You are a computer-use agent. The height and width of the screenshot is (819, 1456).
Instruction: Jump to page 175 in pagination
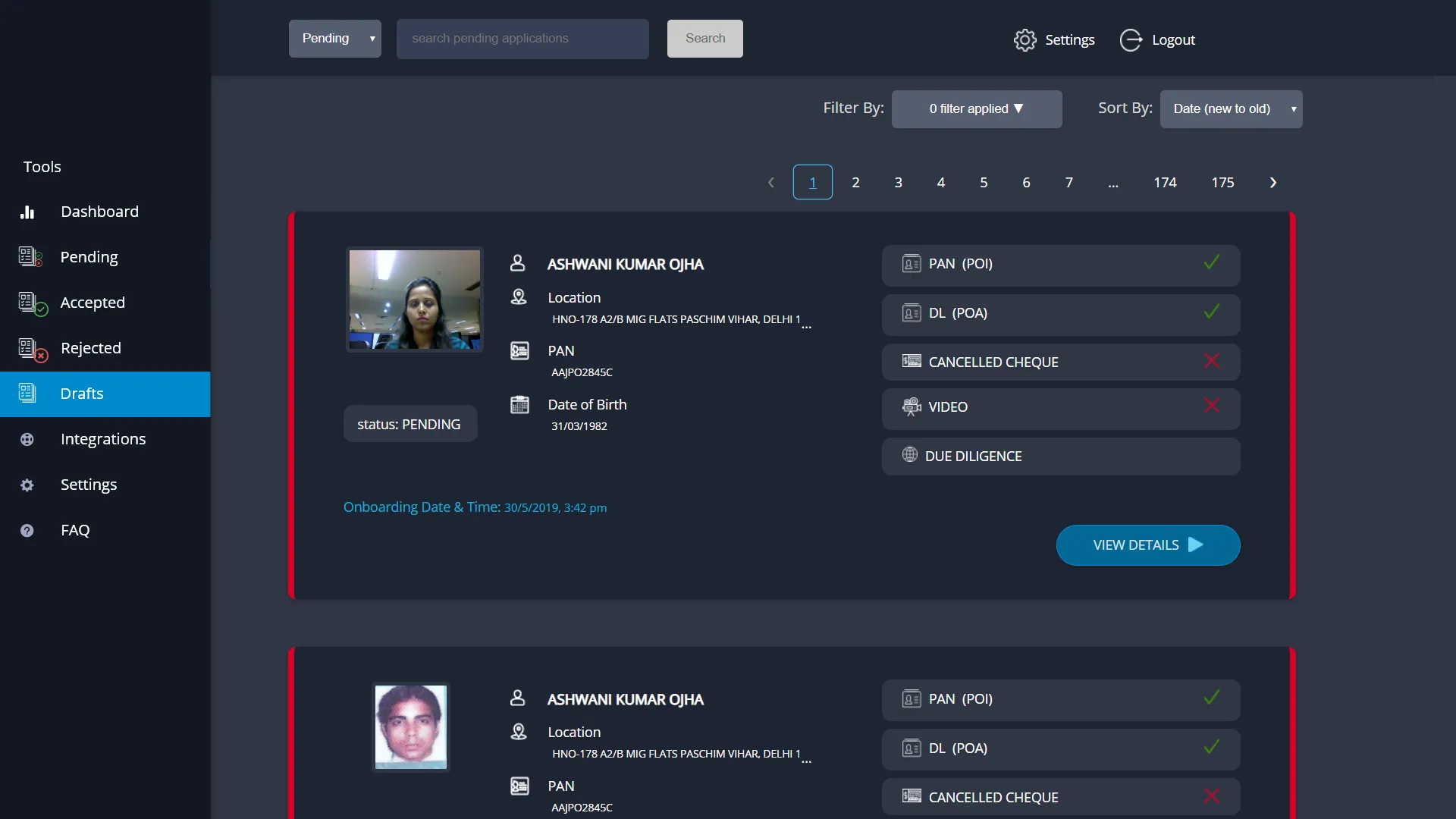pyautogui.click(x=1222, y=183)
